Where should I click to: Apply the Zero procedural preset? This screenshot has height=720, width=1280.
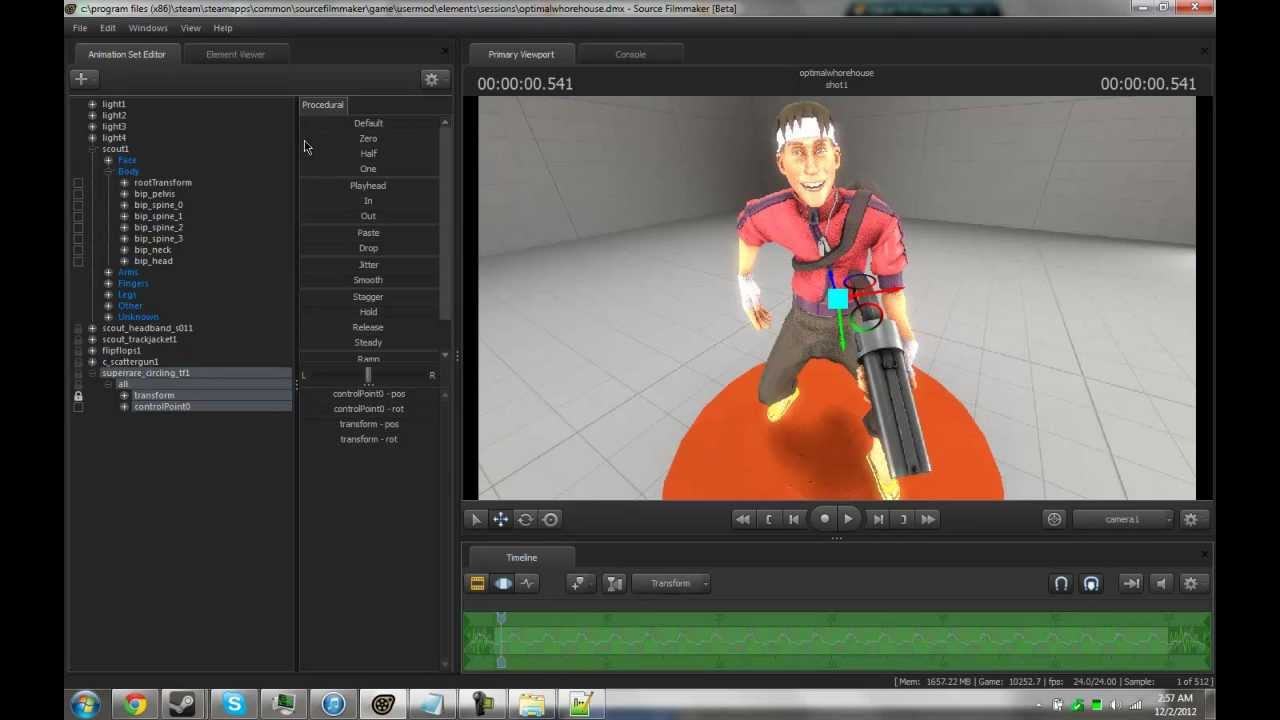pos(368,138)
